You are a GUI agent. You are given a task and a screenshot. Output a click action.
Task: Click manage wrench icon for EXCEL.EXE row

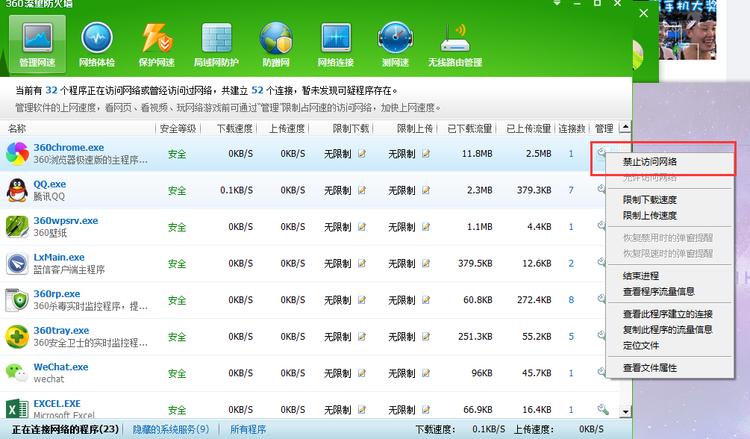[602, 409]
